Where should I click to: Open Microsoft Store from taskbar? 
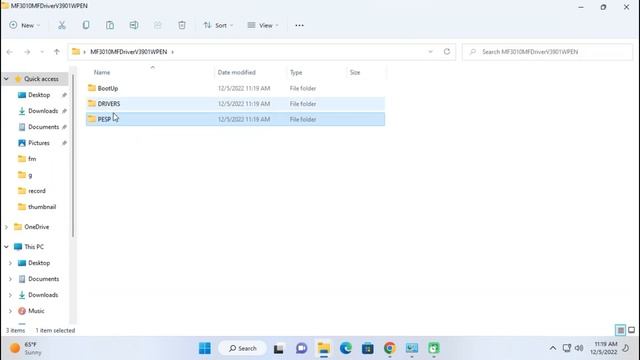368,348
